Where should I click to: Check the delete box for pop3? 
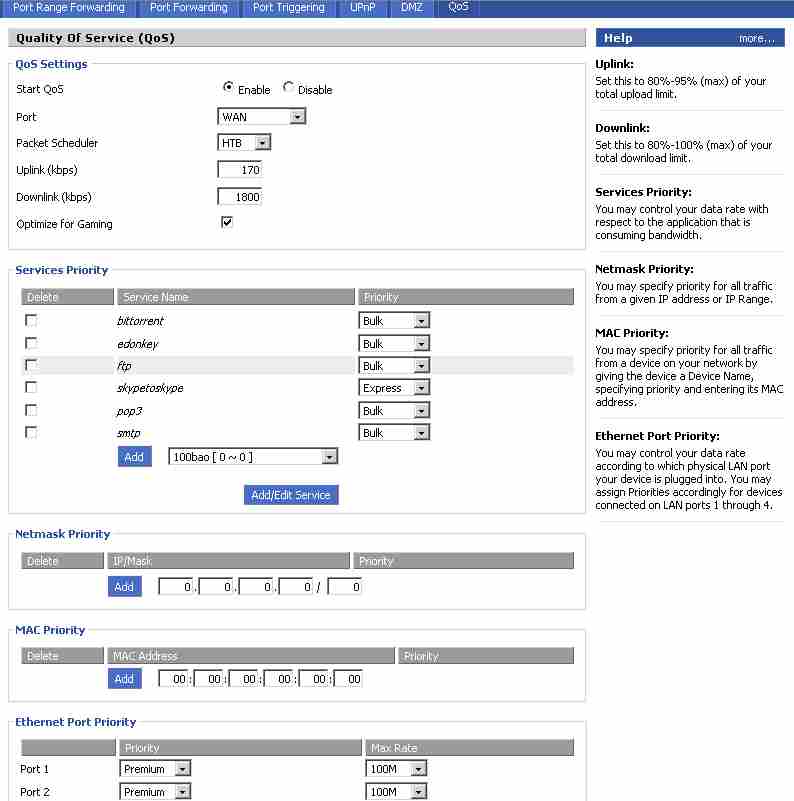click(x=31, y=410)
